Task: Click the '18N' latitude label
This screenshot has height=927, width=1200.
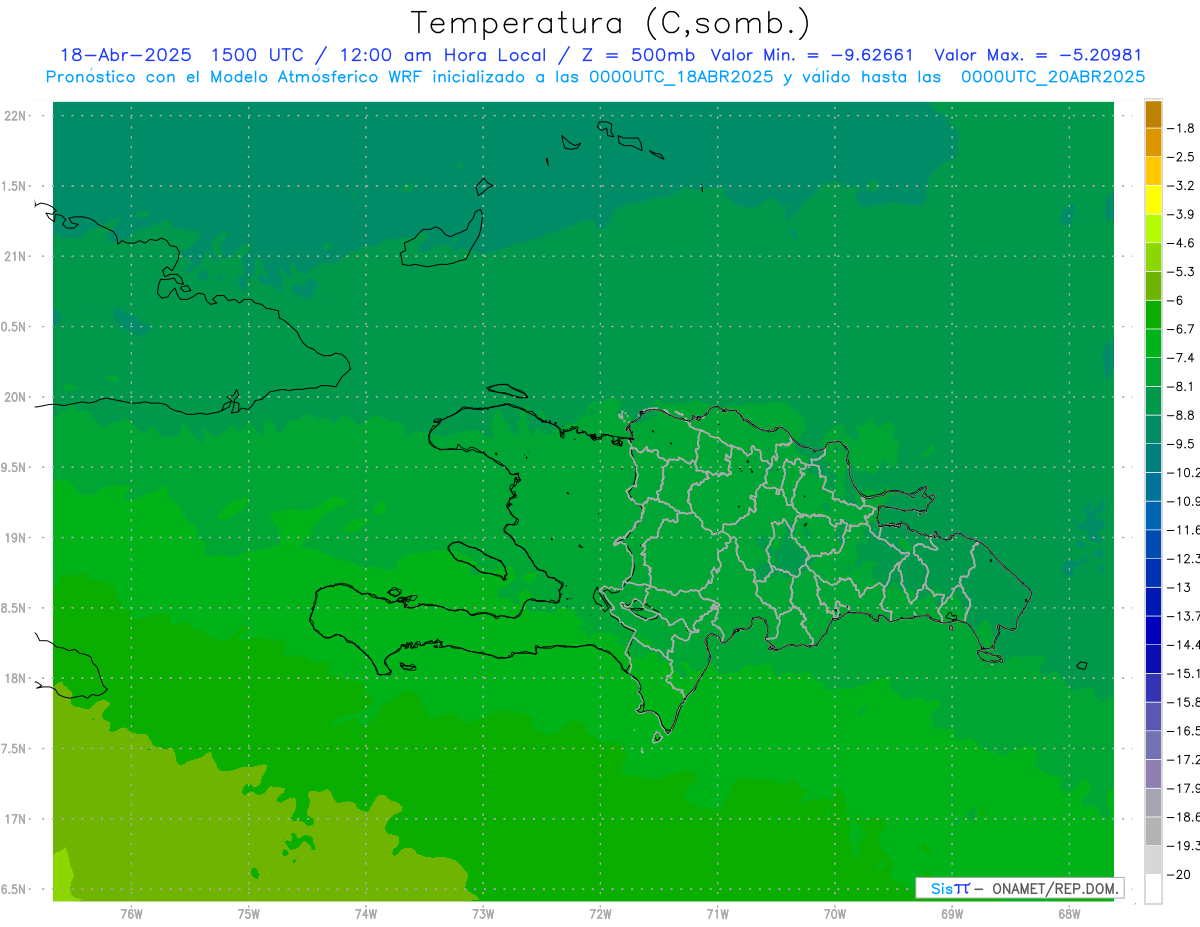Action: click(x=17, y=679)
